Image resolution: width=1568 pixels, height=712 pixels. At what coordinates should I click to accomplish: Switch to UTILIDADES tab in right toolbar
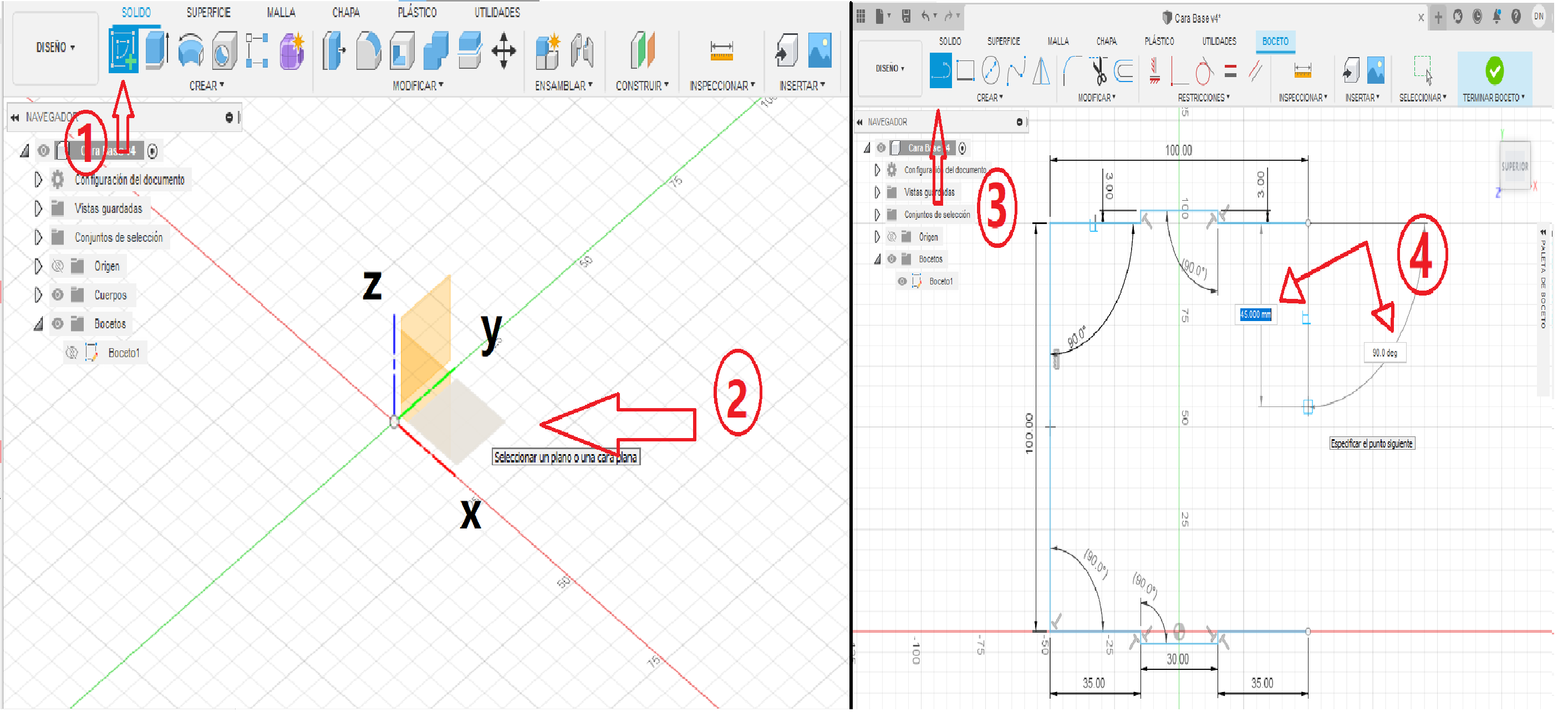tap(1220, 41)
